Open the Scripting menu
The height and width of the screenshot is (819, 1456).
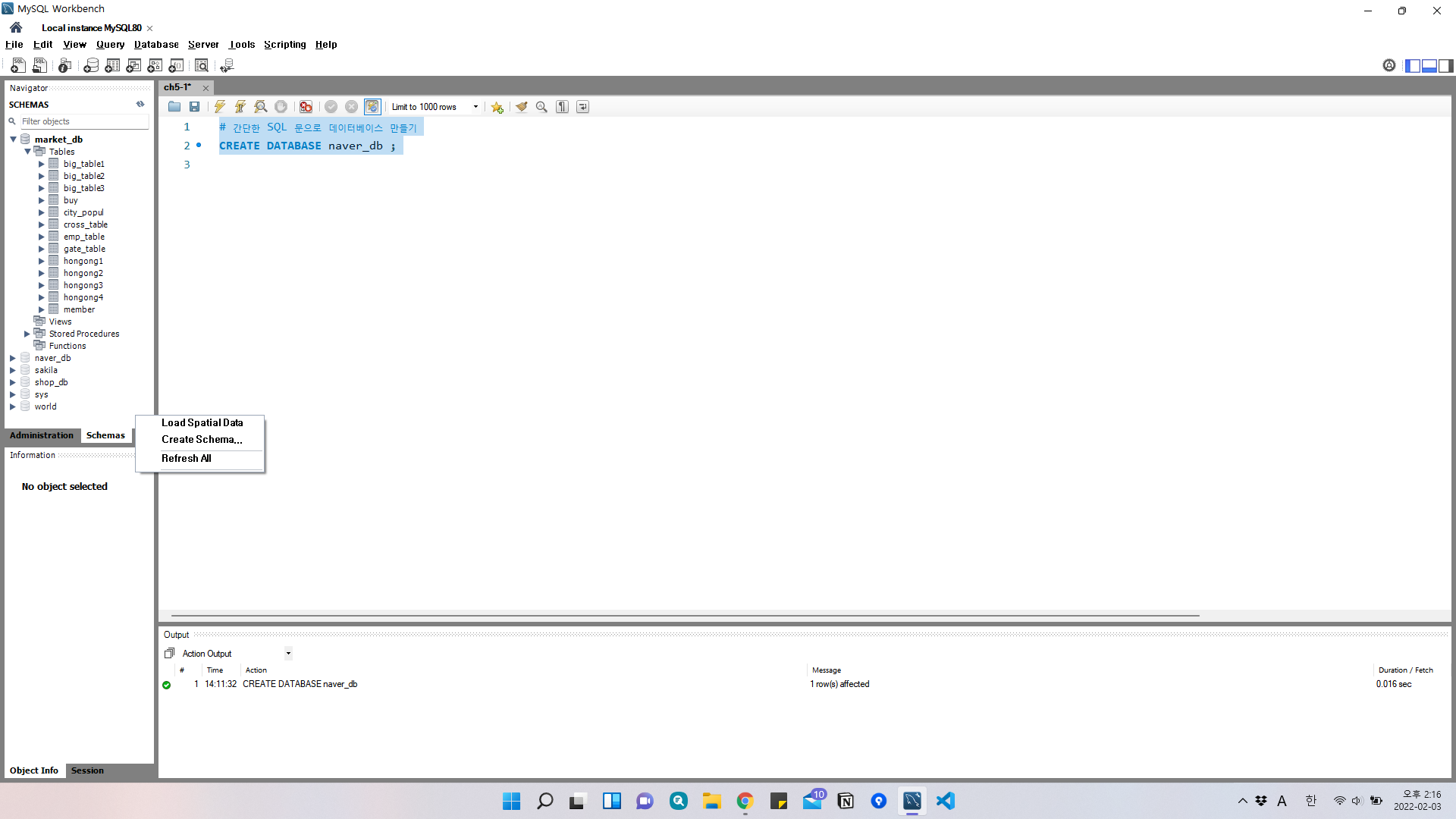pos(284,45)
